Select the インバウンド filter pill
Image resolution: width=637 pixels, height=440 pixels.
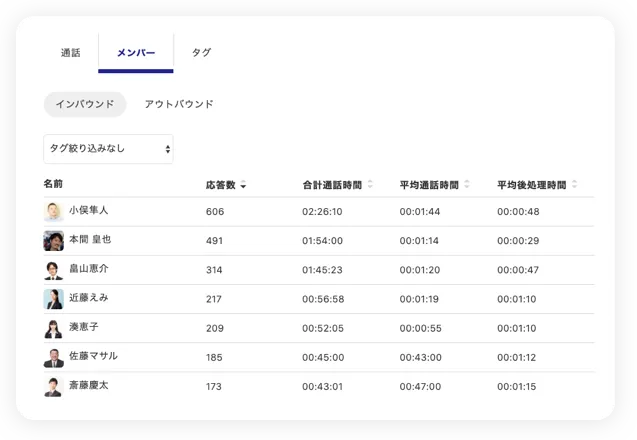(85, 104)
